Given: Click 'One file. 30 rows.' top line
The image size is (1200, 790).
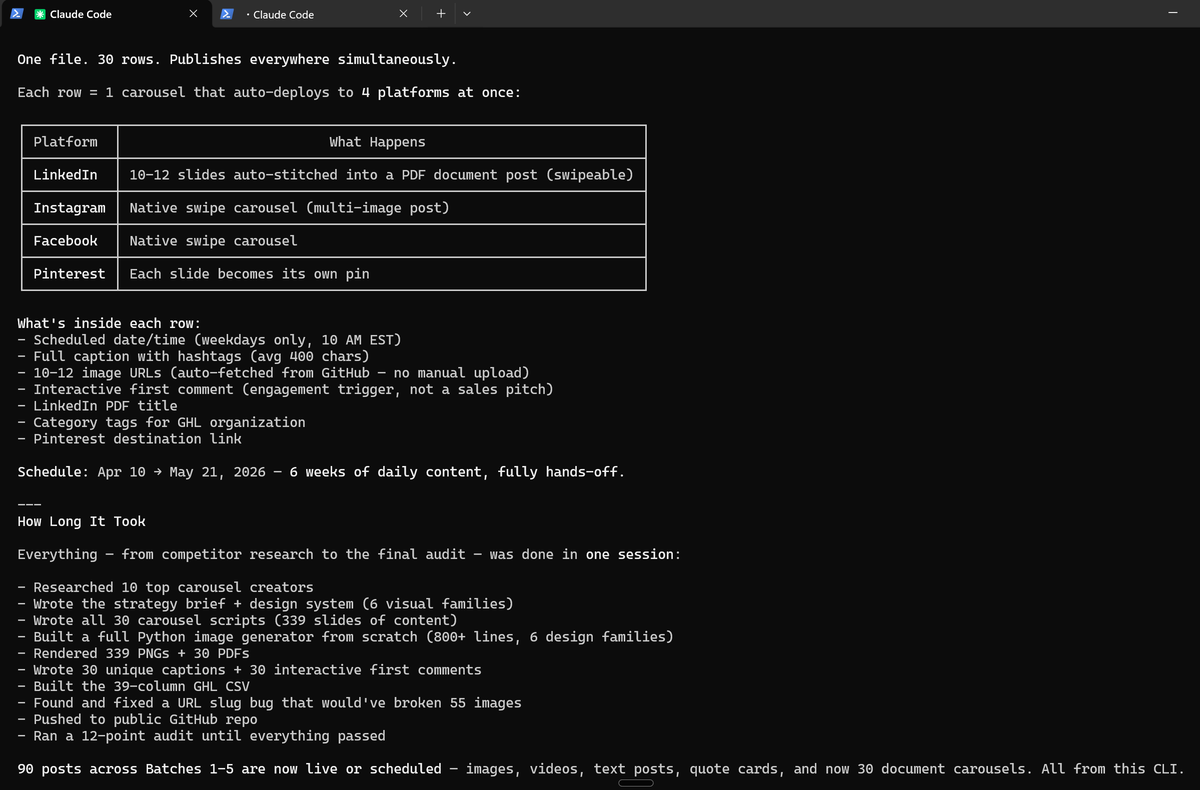Looking at the screenshot, I should click(x=237, y=60).
